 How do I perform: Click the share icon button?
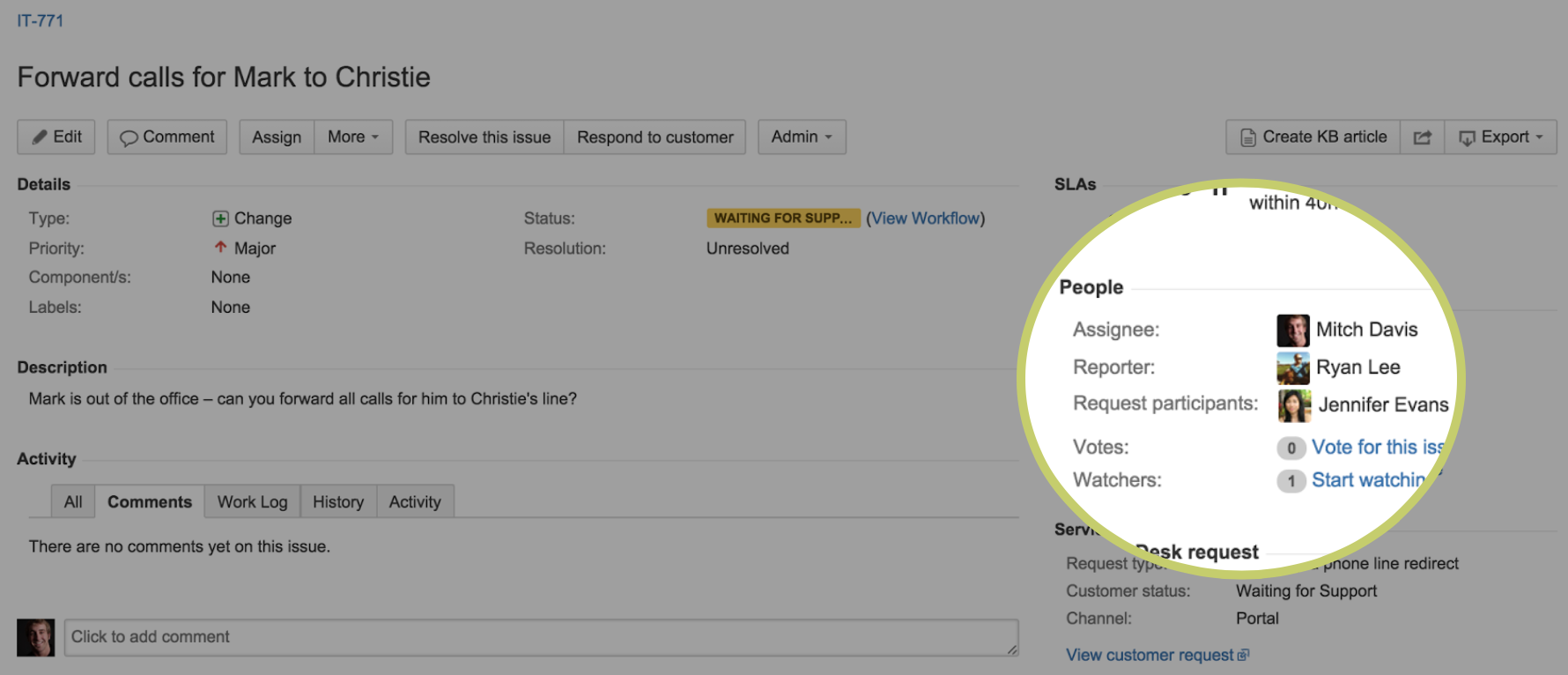click(x=1422, y=137)
